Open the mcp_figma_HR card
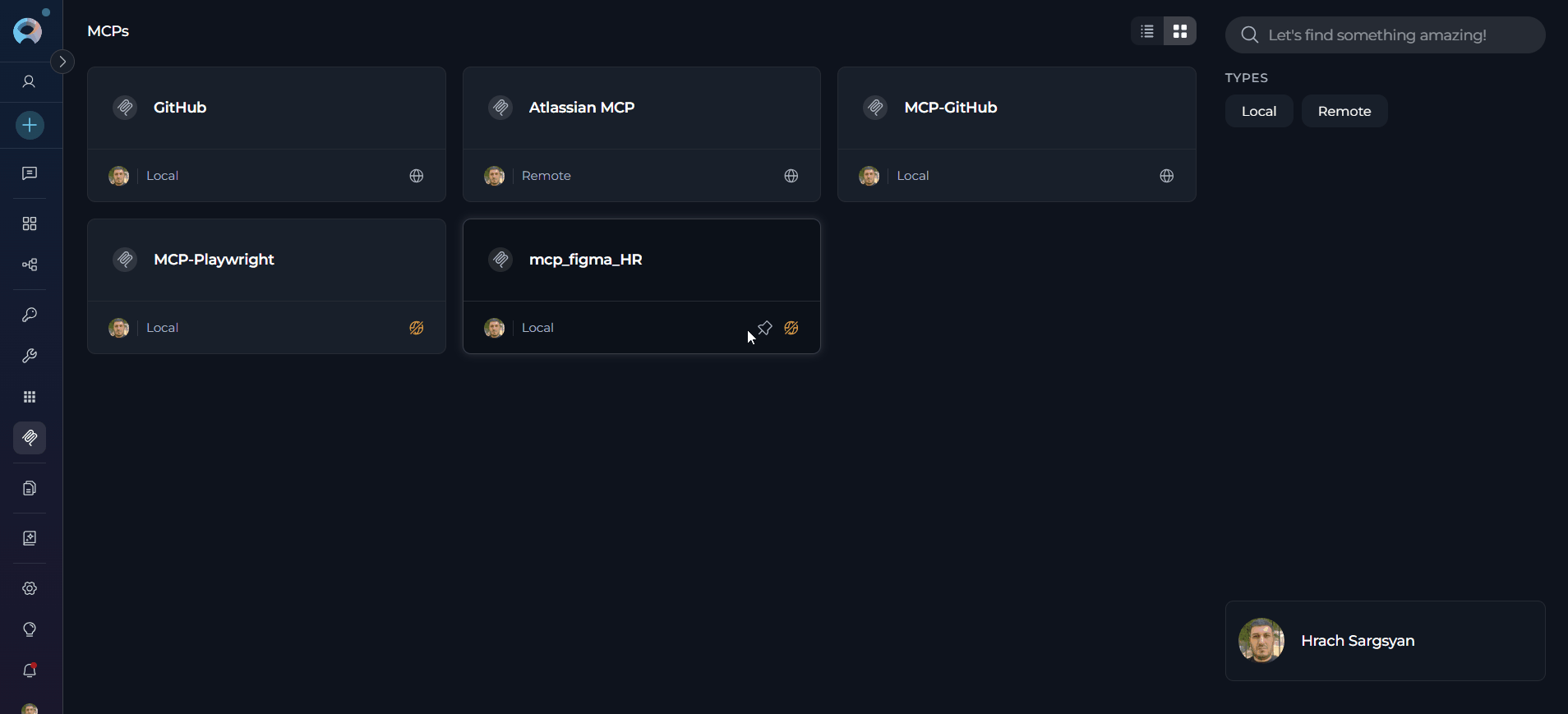This screenshot has height=714, width=1568. point(642,286)
